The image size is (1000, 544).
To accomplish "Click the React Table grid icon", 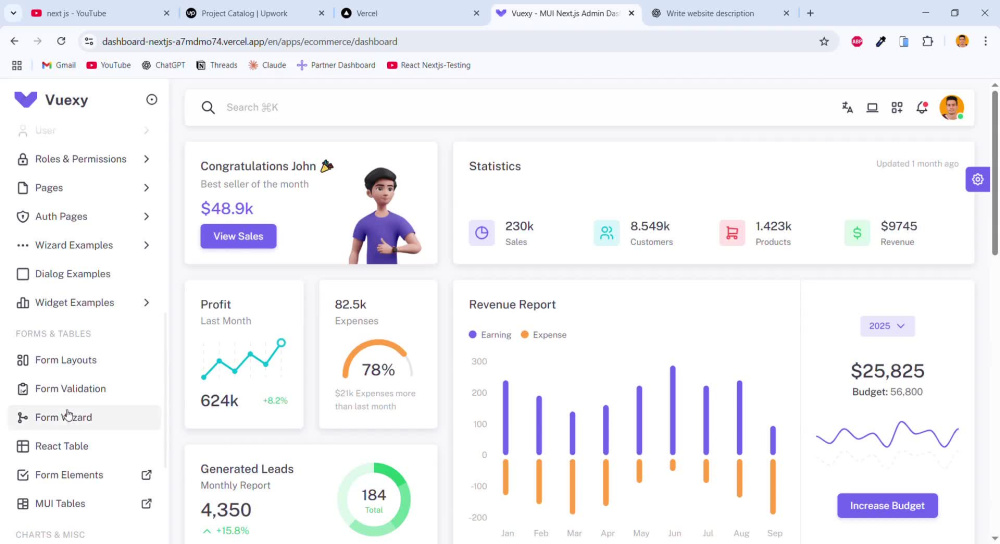I will pyautogui.click(x=23, y=446).
